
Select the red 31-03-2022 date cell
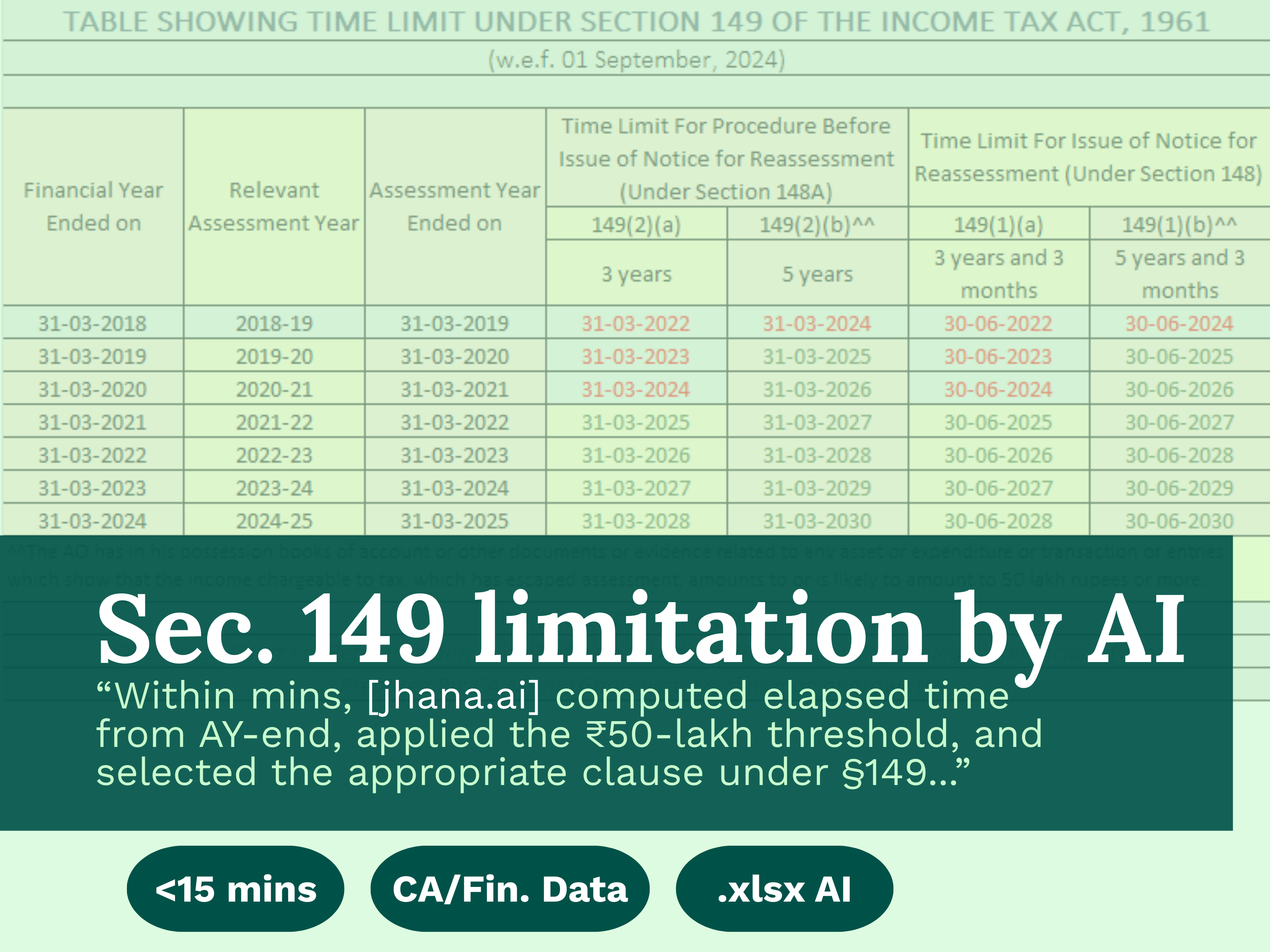point(635,323)
